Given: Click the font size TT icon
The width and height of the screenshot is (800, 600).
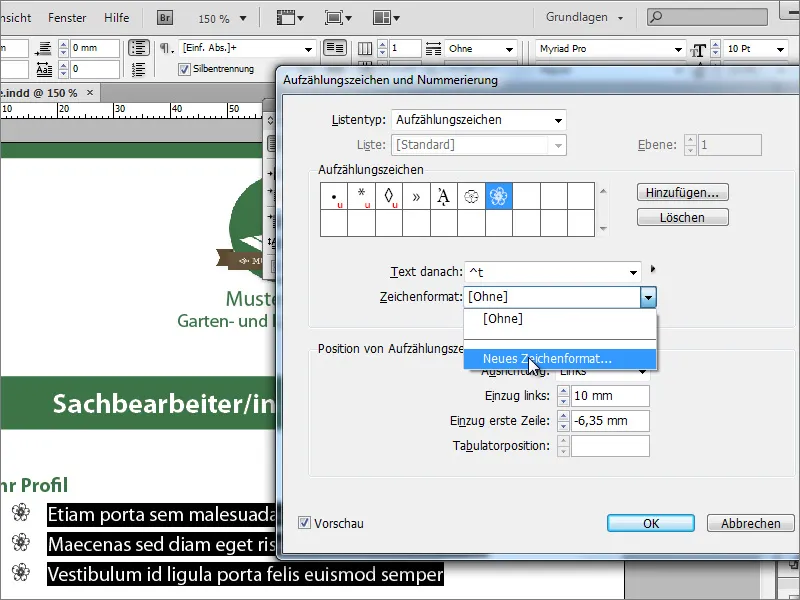Looking at the screenshot, I should pos(697,50).
